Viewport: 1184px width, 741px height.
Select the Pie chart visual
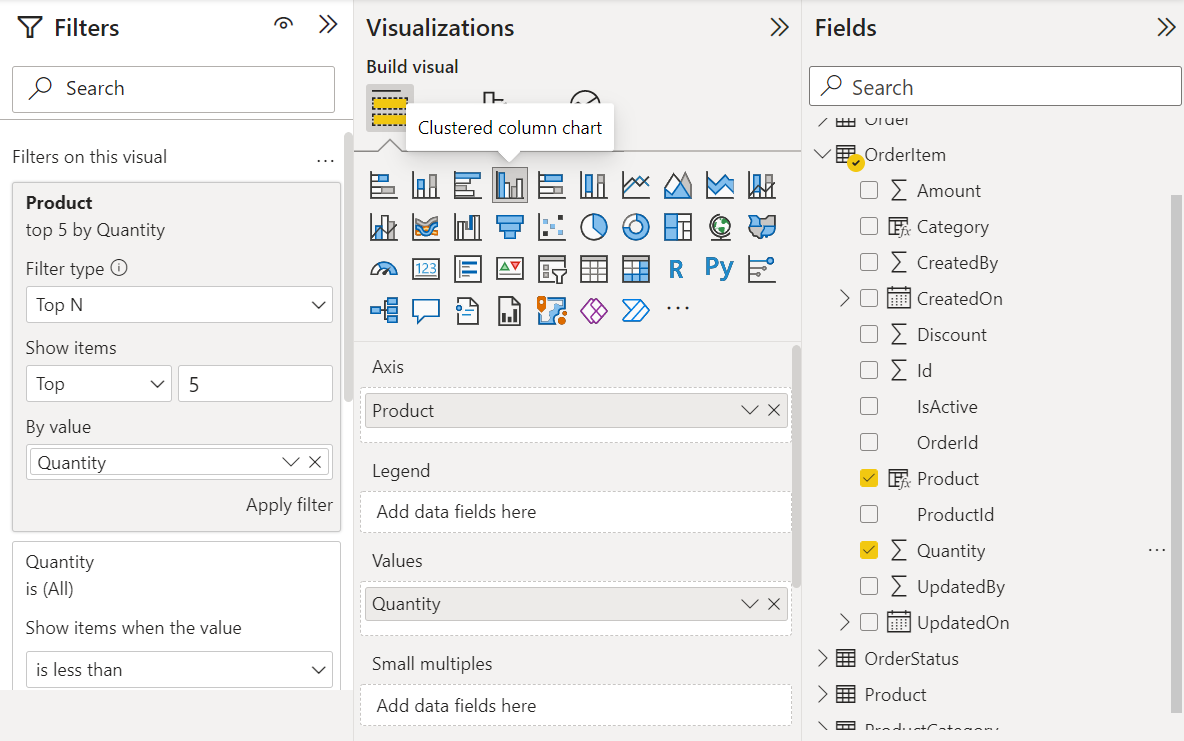coord(594,227)
